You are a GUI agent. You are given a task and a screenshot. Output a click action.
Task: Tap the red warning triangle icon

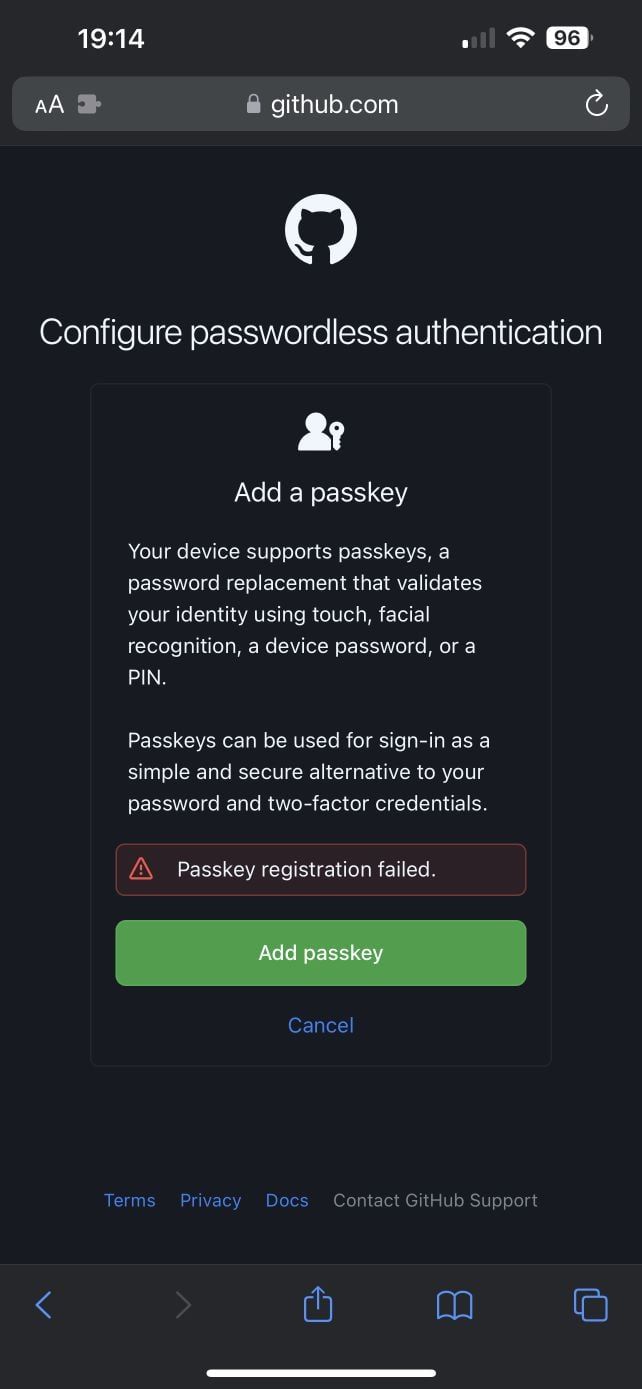142,869
